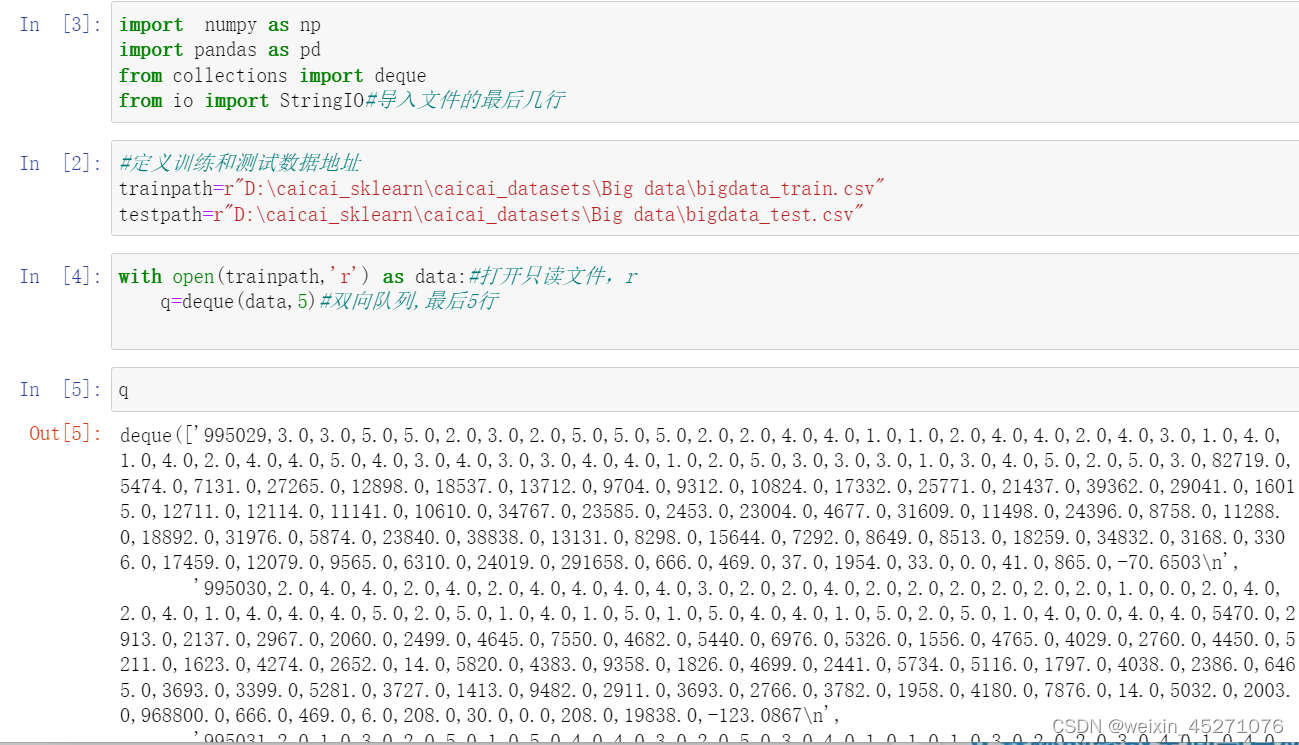This screenshot has width=1299, height=745.
Task: Click the "import pandas as pd" code line
Action: (x=220, y=50)
